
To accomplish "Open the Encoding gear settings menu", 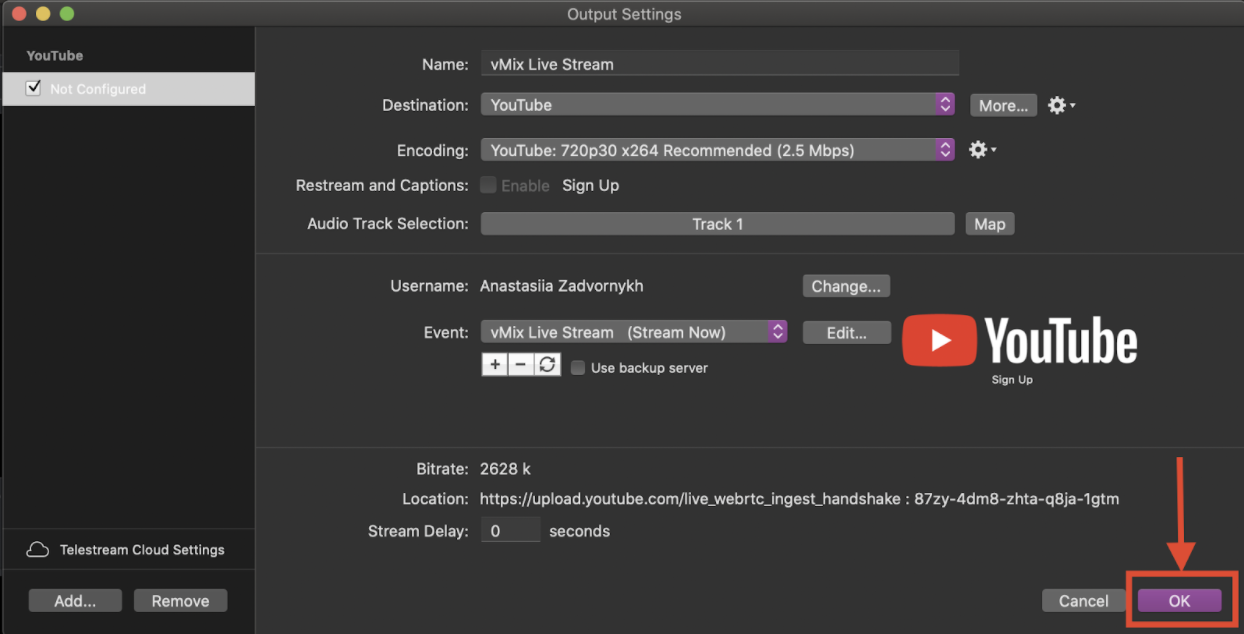I will click(982, 150).
